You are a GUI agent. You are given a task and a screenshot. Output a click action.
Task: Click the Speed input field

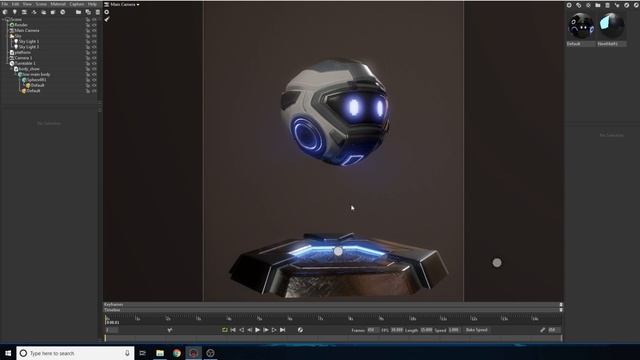coord(454,330)
